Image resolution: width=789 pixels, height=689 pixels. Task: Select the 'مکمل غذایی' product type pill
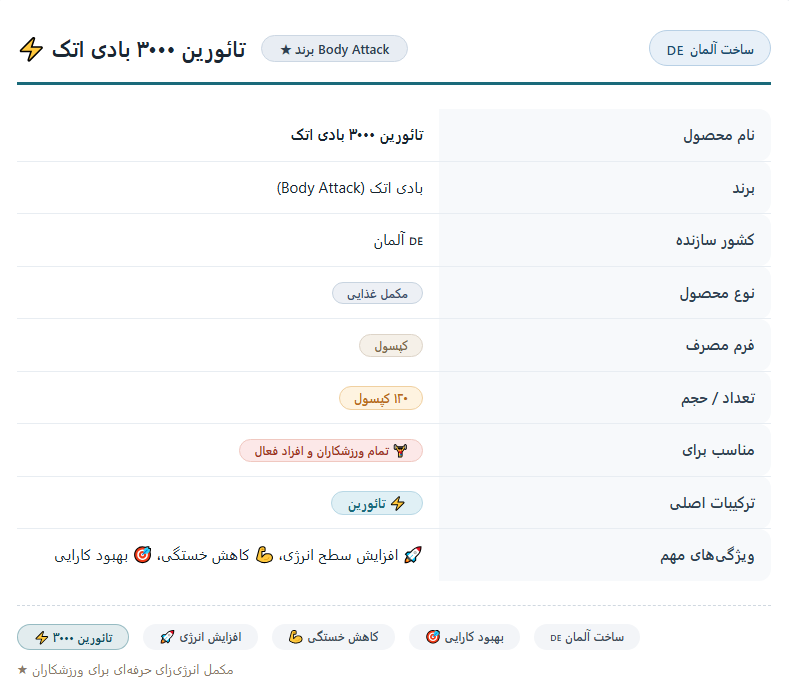click(x=377, y=293)
